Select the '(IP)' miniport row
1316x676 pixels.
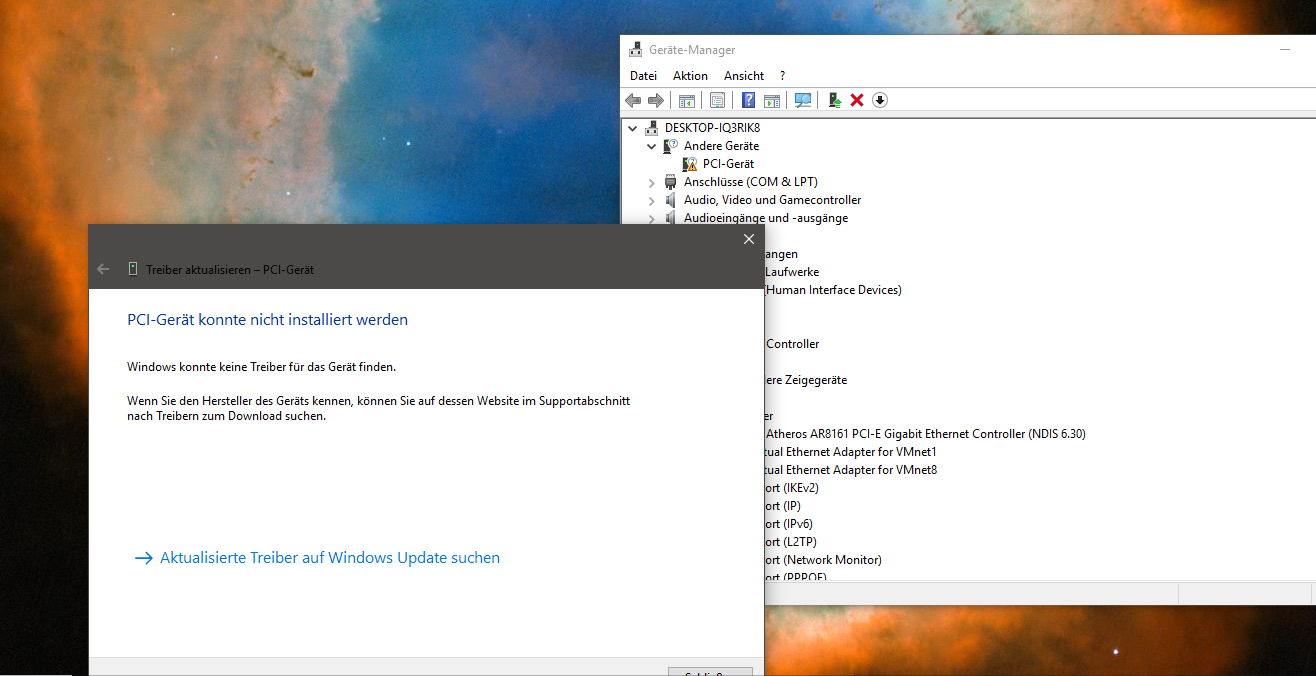click(783, 506)
